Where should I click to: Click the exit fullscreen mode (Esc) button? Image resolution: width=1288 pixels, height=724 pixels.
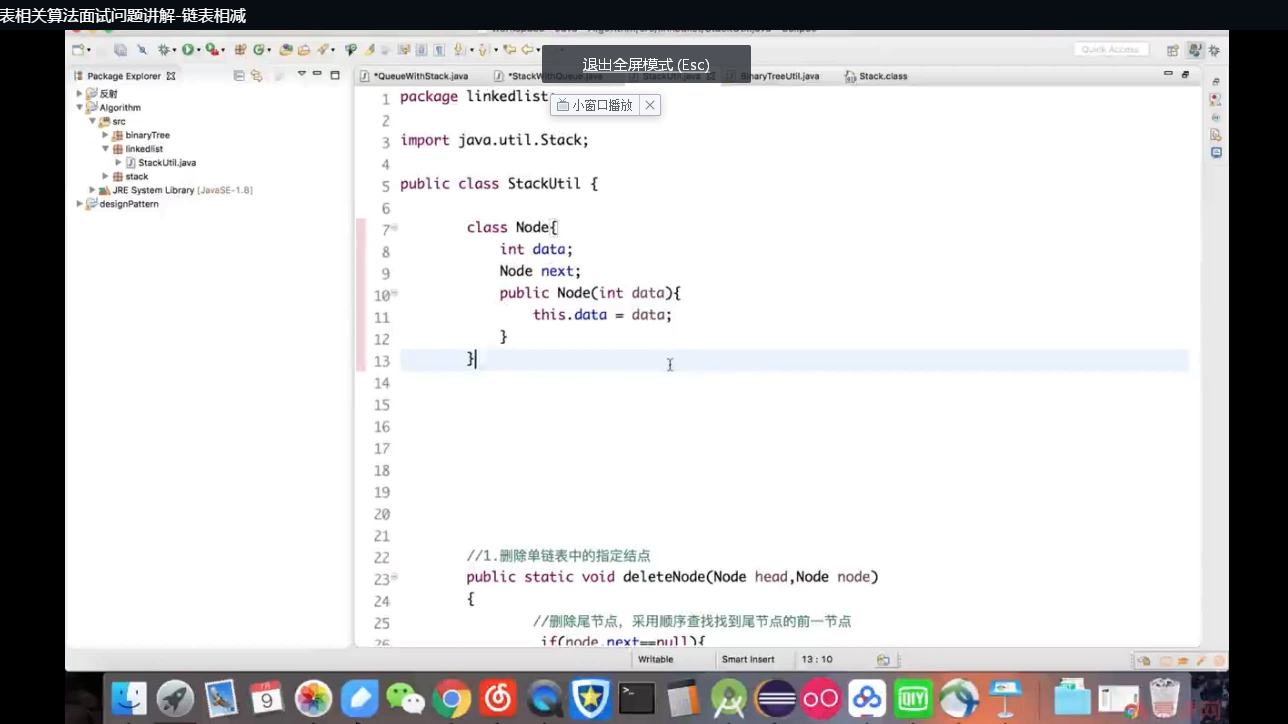tap(646, 64)
